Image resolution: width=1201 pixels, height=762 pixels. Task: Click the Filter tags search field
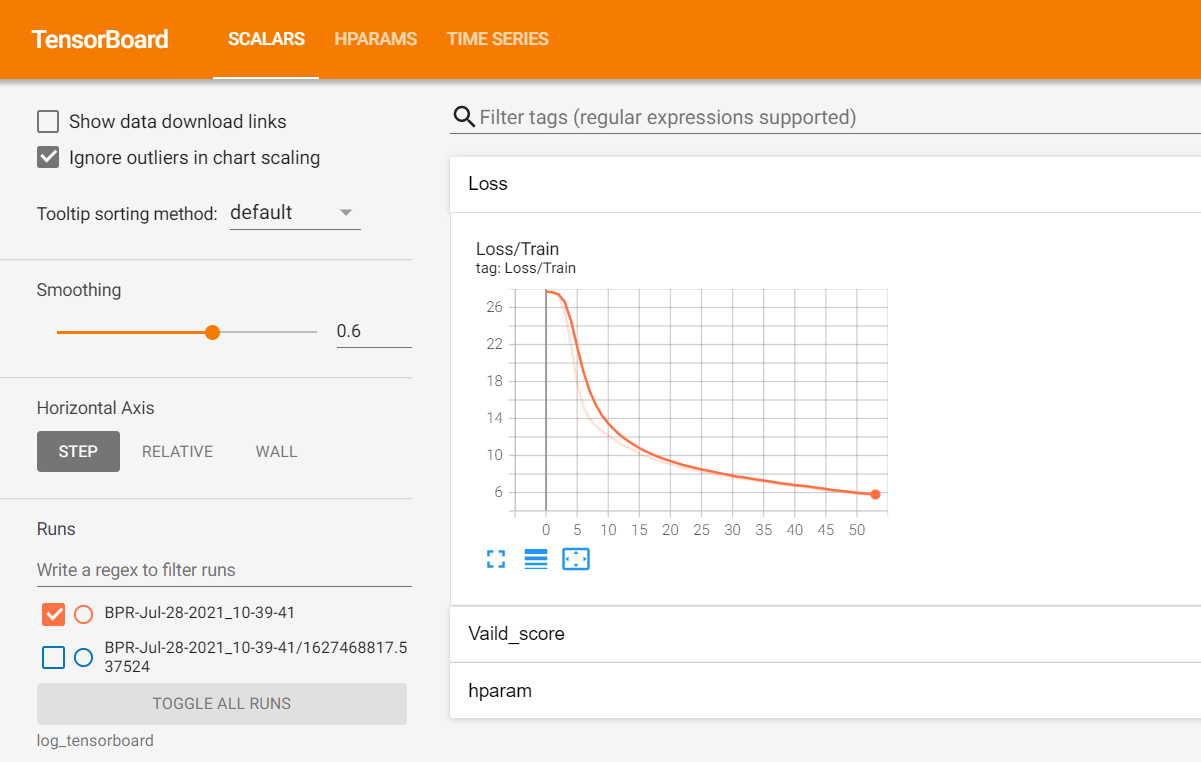point(830,117)
